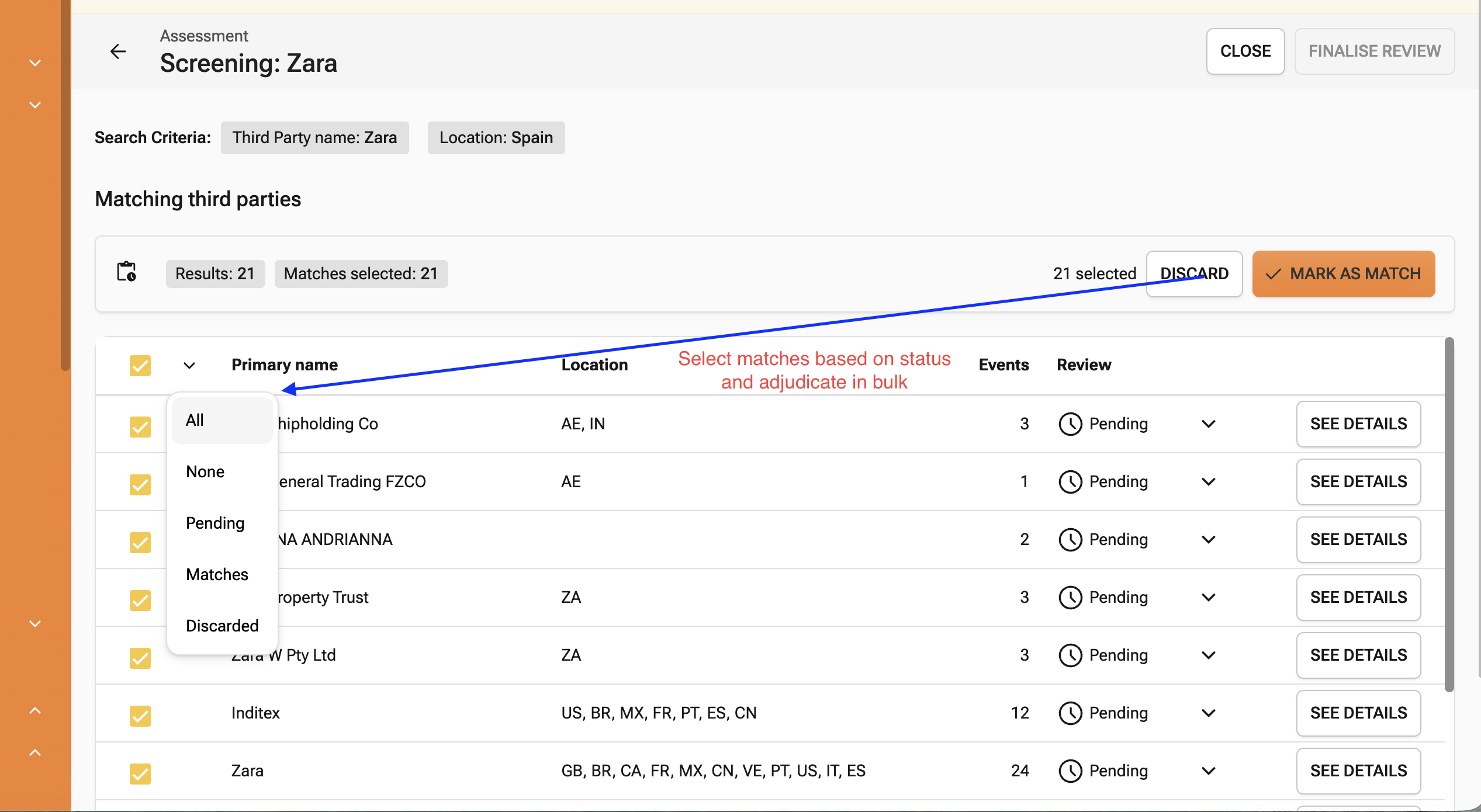
Task: Deselect the Inditex row checkbox
Action: [140, 716]
